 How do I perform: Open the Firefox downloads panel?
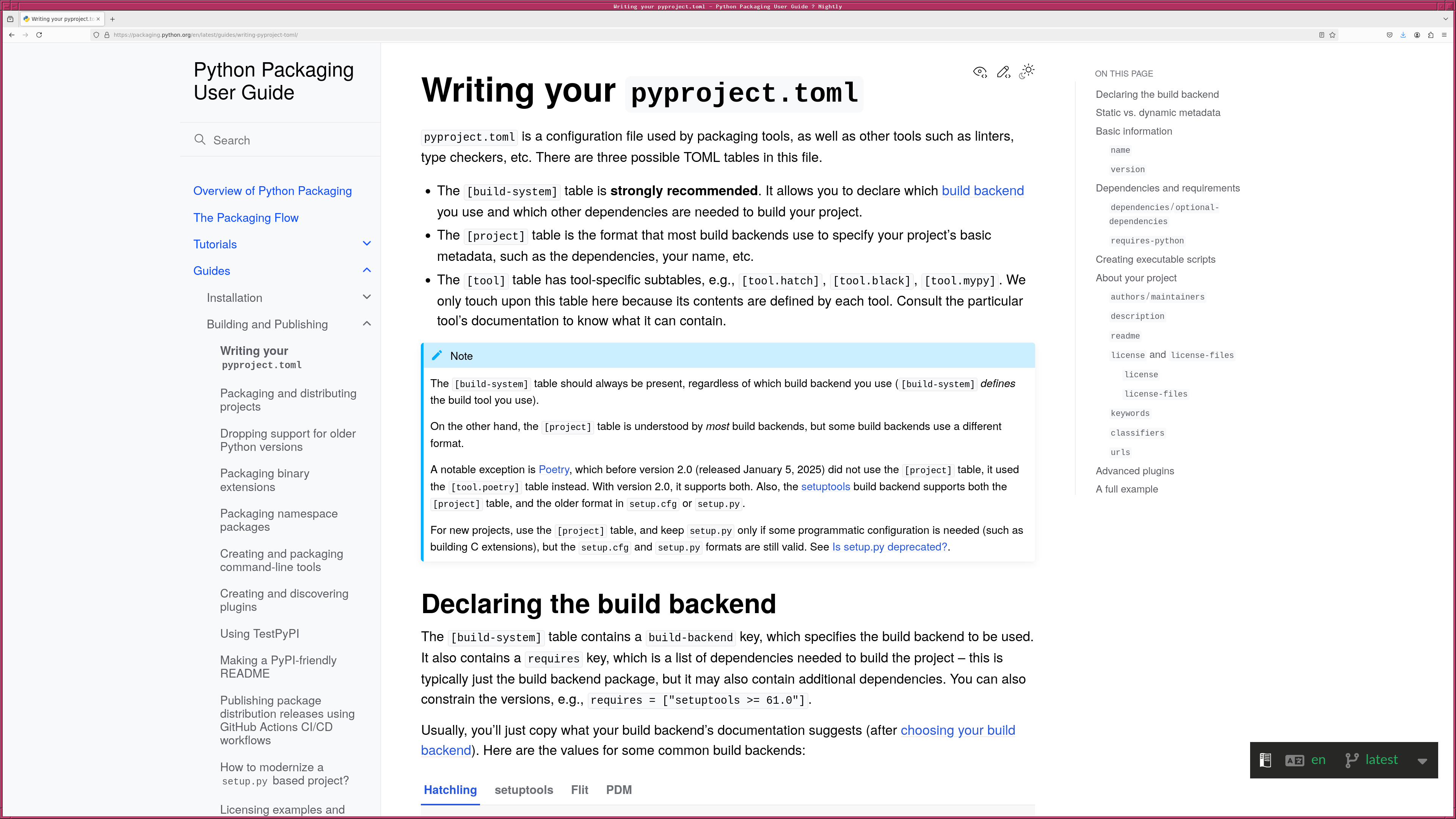1403,35
